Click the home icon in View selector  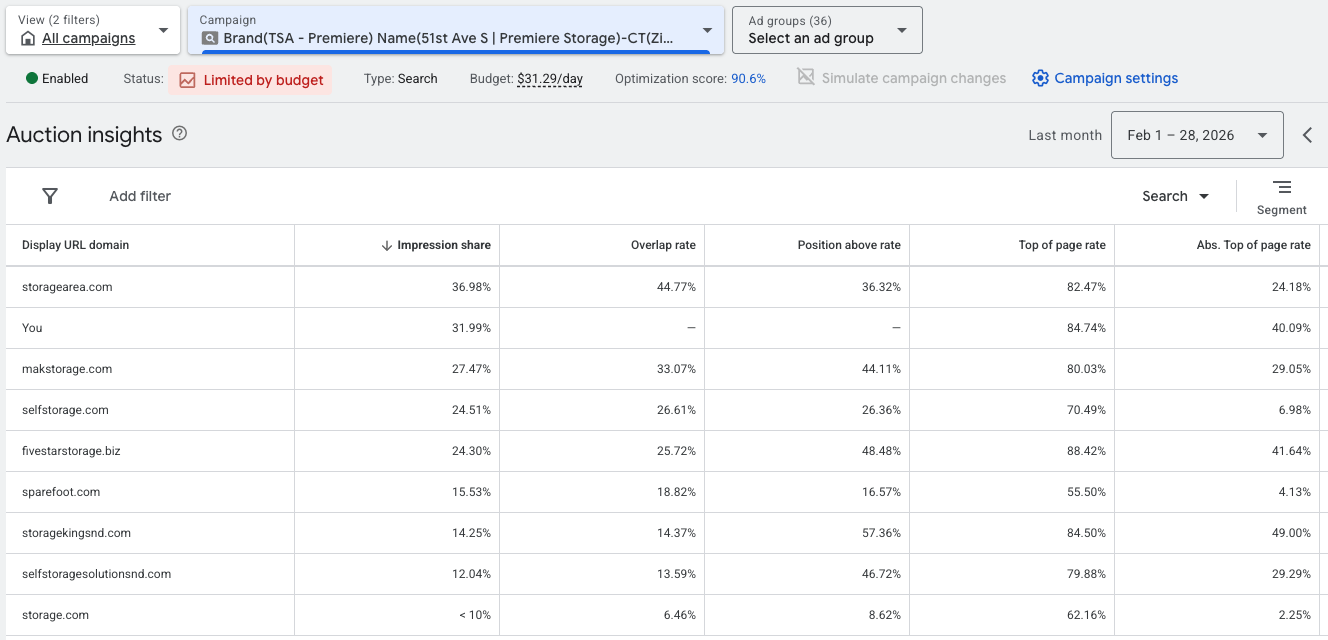[x=27, y=39]
